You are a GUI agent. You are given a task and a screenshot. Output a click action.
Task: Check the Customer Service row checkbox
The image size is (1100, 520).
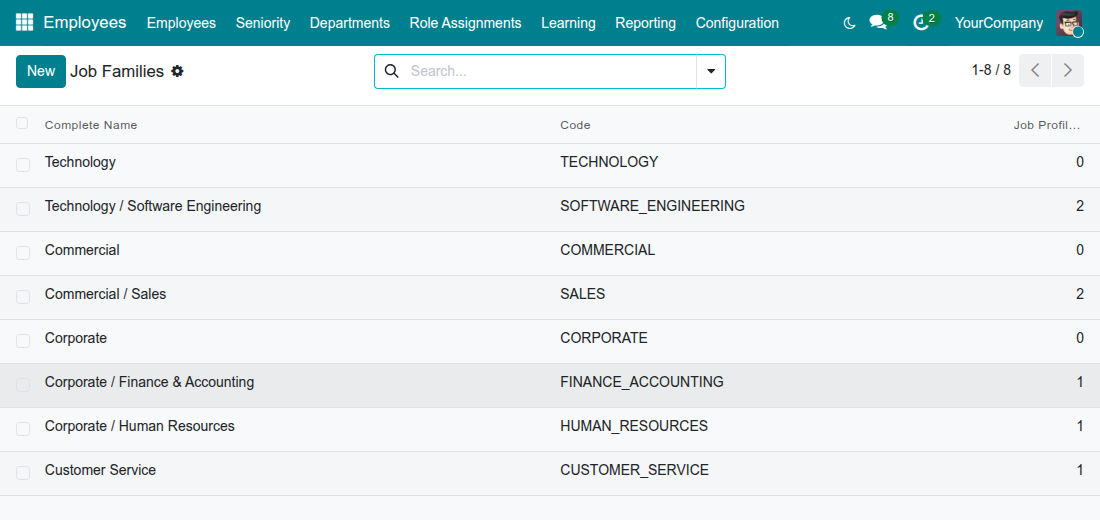(23, 473)
